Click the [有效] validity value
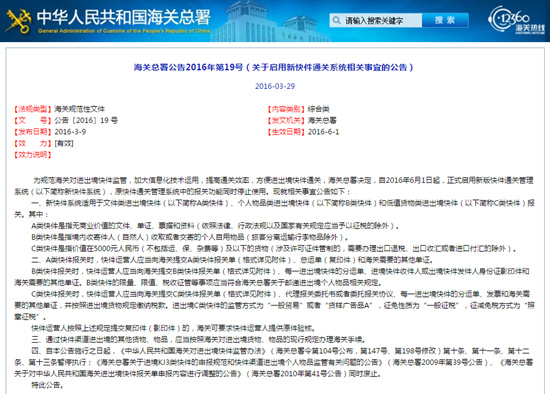550x394 pixels. (x=64, y=143)
